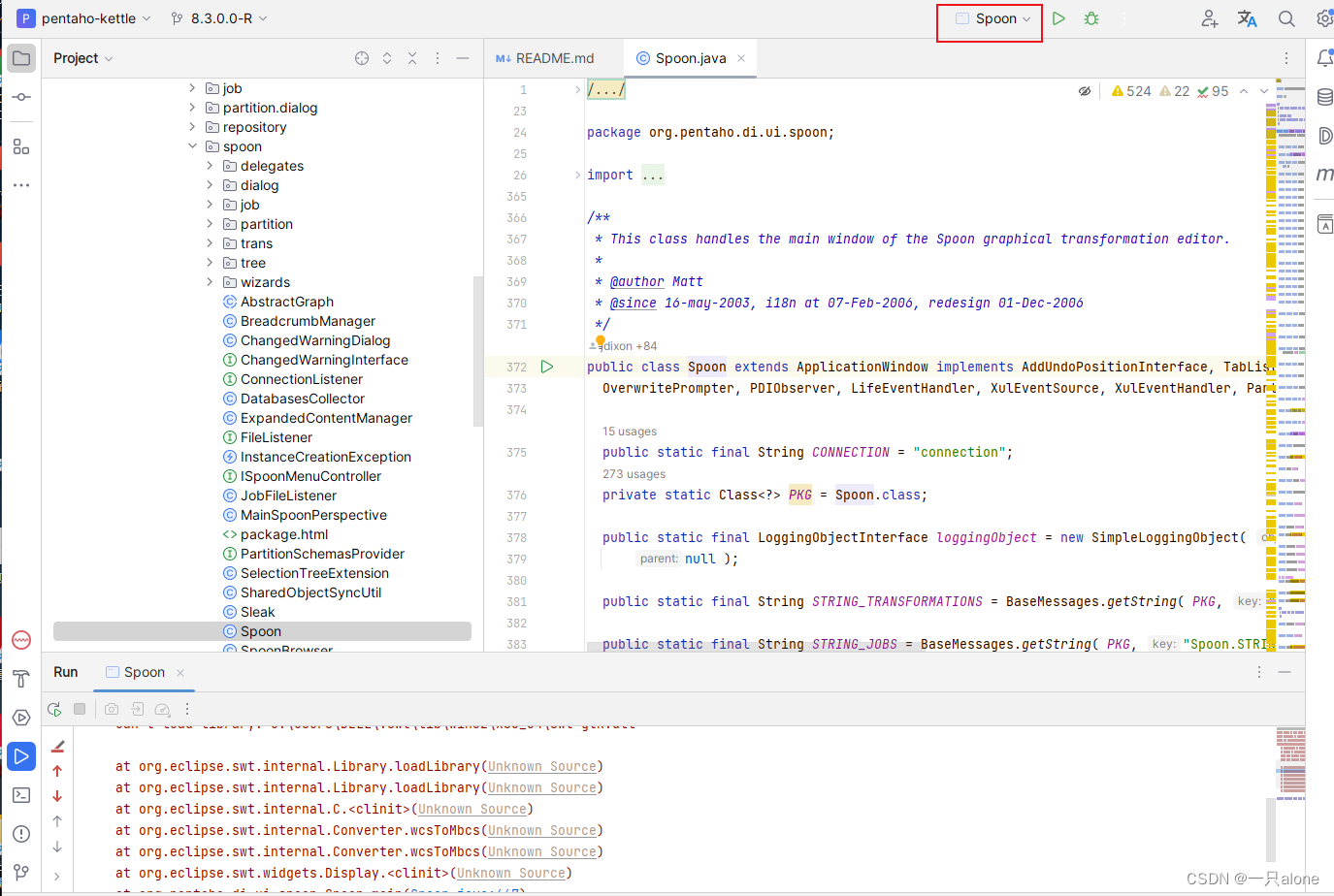Open Search Everywhere magnifier
1334x896 pixels.
tap(1286, 18)
